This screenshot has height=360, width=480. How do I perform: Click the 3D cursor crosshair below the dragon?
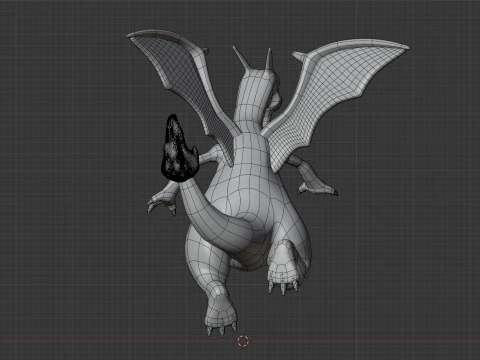point(243,341)
